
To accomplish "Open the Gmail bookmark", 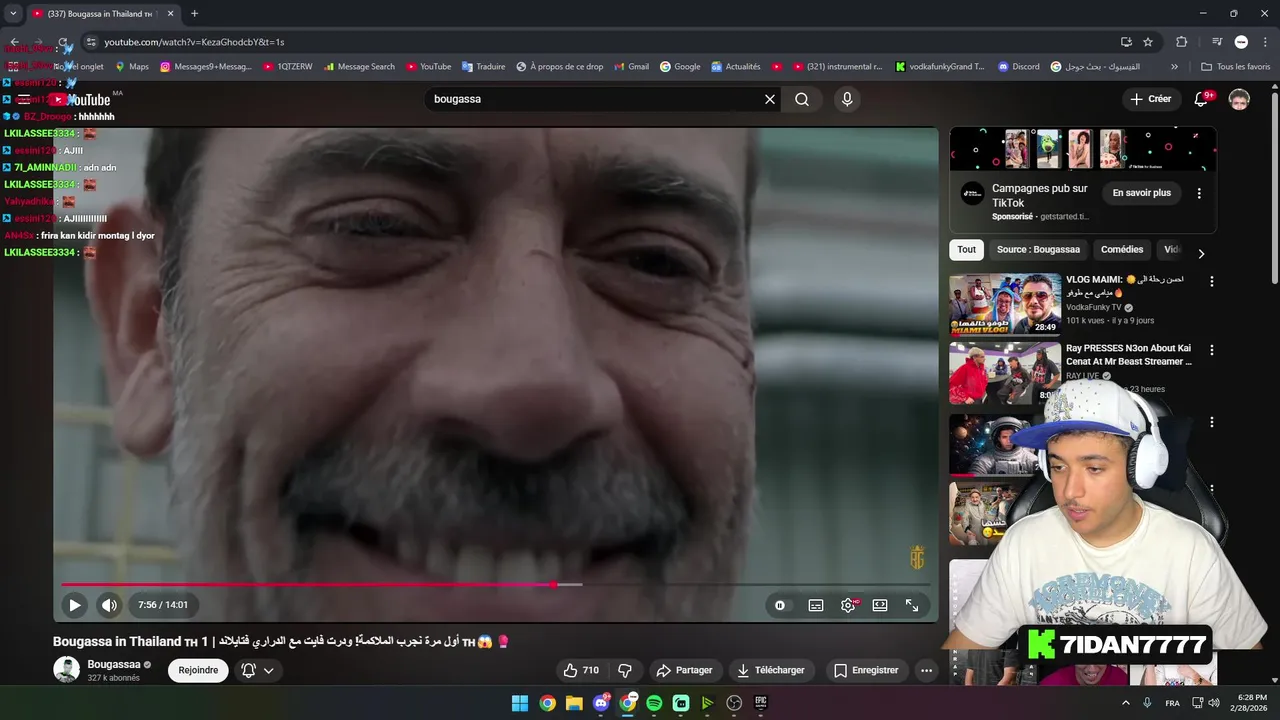I will (631, 67).
